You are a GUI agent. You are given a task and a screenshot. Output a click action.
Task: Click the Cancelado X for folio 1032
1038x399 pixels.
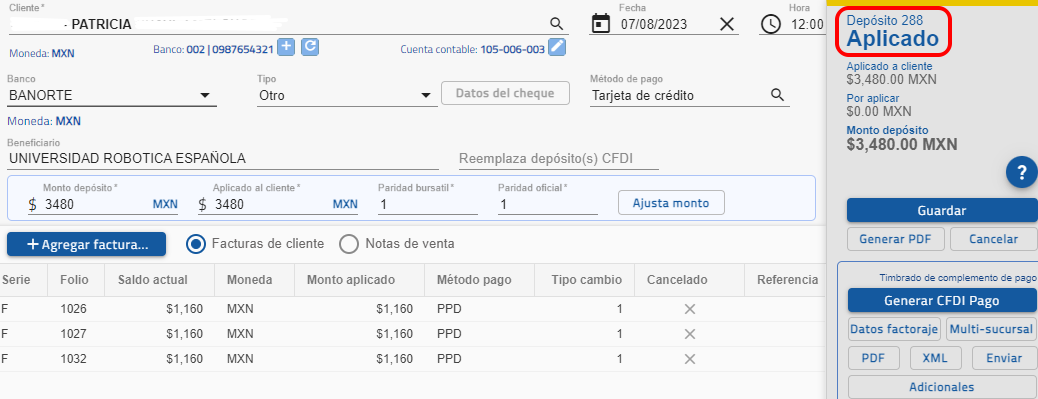690,359
